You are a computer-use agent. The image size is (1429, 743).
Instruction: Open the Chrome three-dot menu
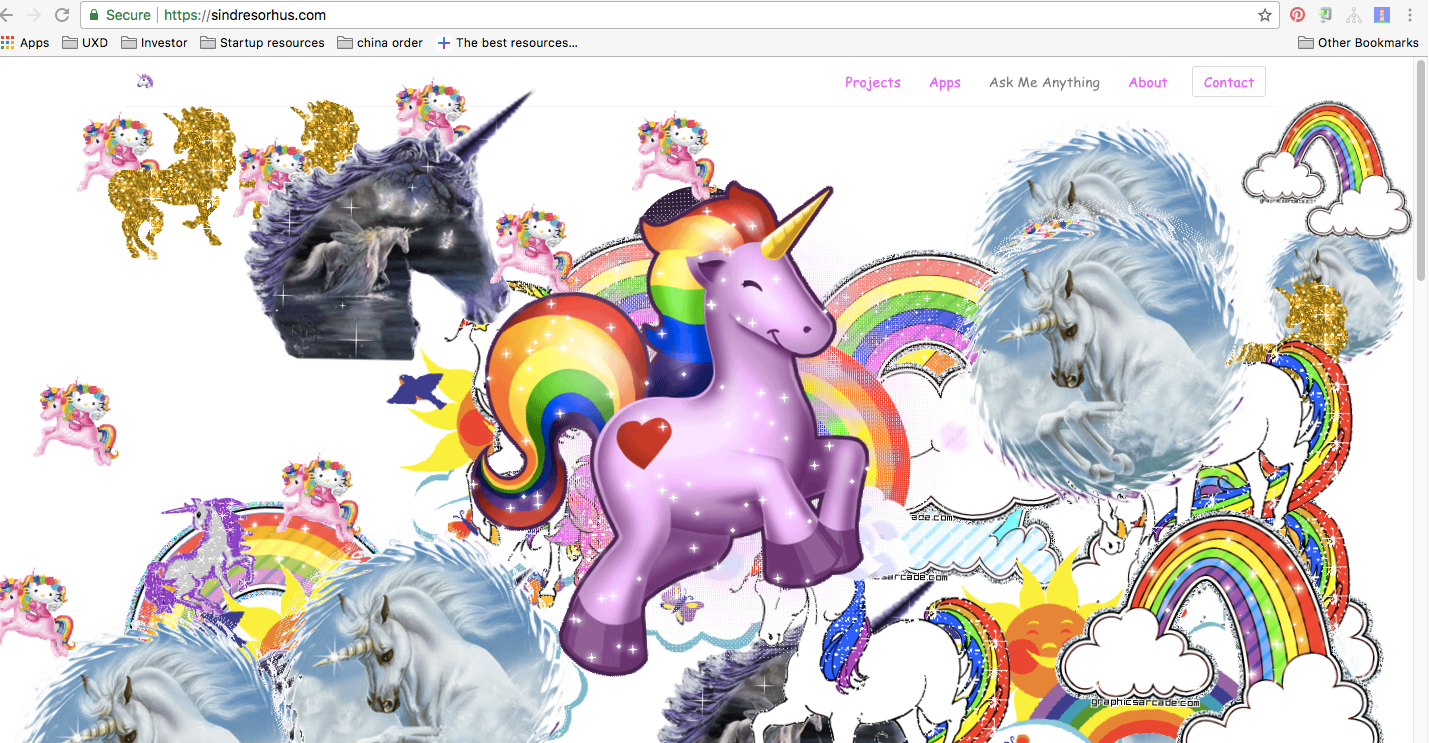point(1409,15)
